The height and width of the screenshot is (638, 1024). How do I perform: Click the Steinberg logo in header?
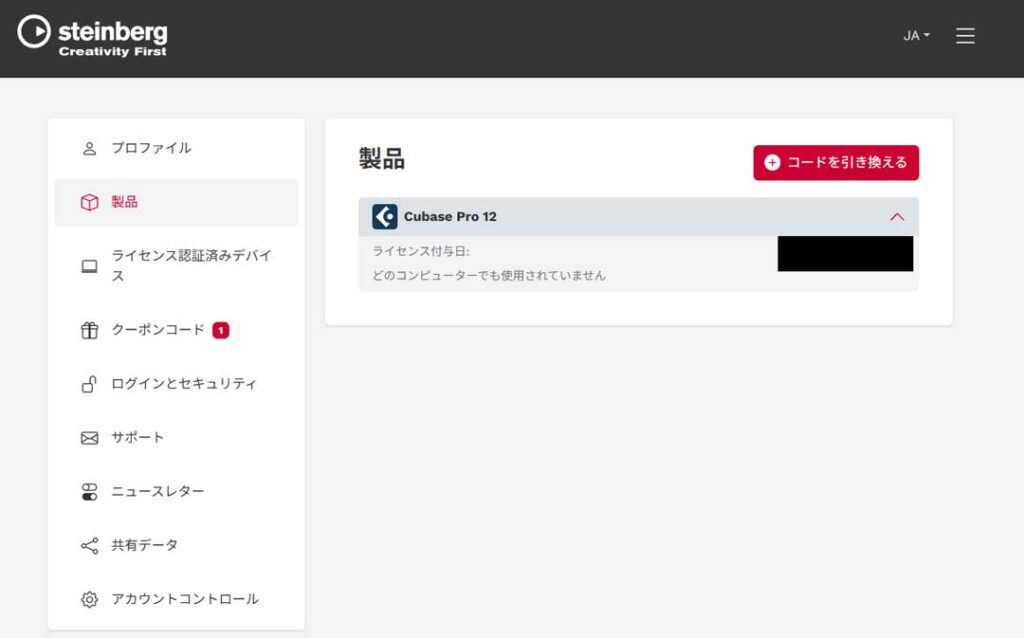tap(93, 36)
